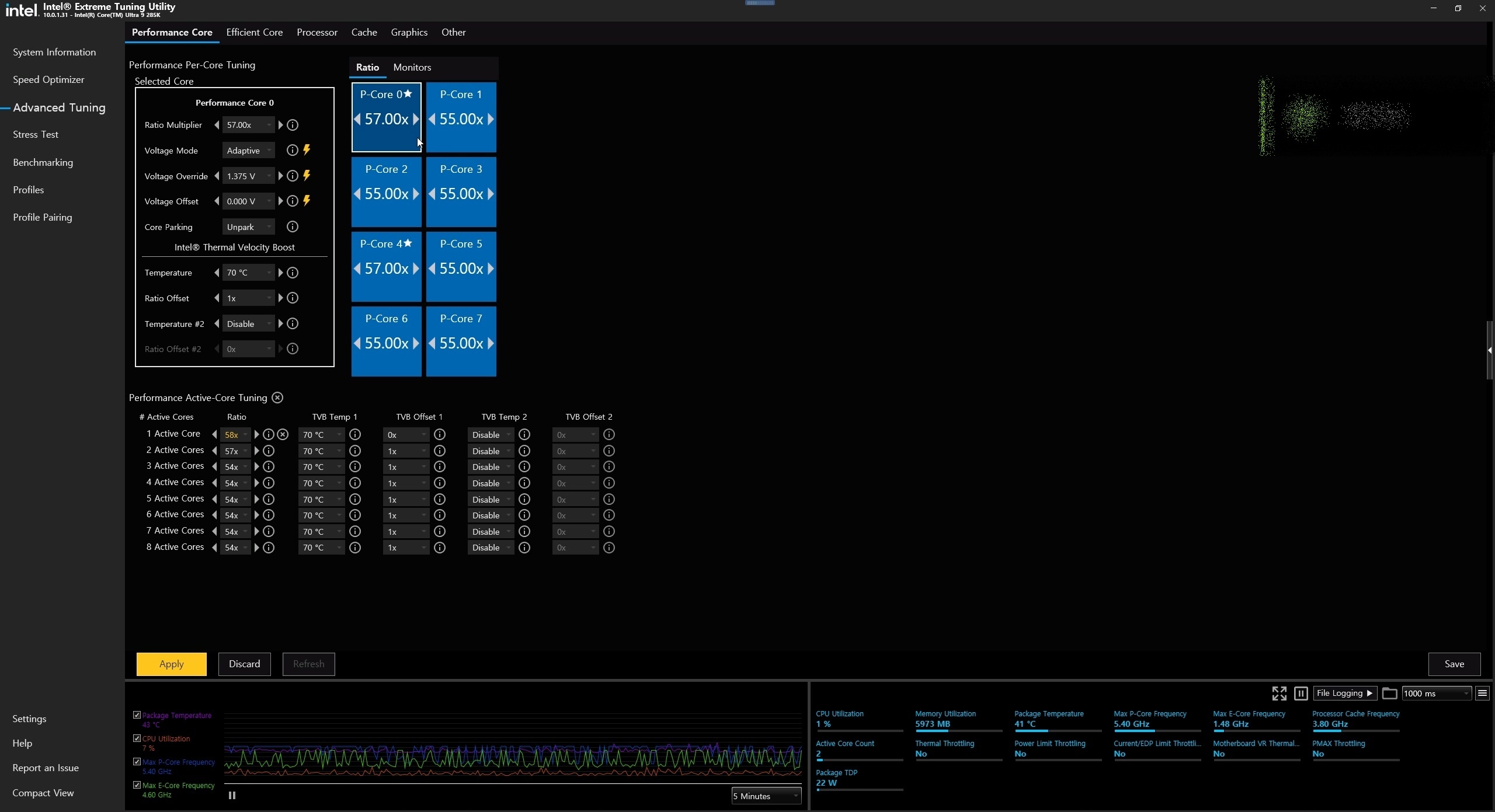This screenshot has width=1495, height=812.
Task: Open the log folder icon
Action: pos(1389,693)
